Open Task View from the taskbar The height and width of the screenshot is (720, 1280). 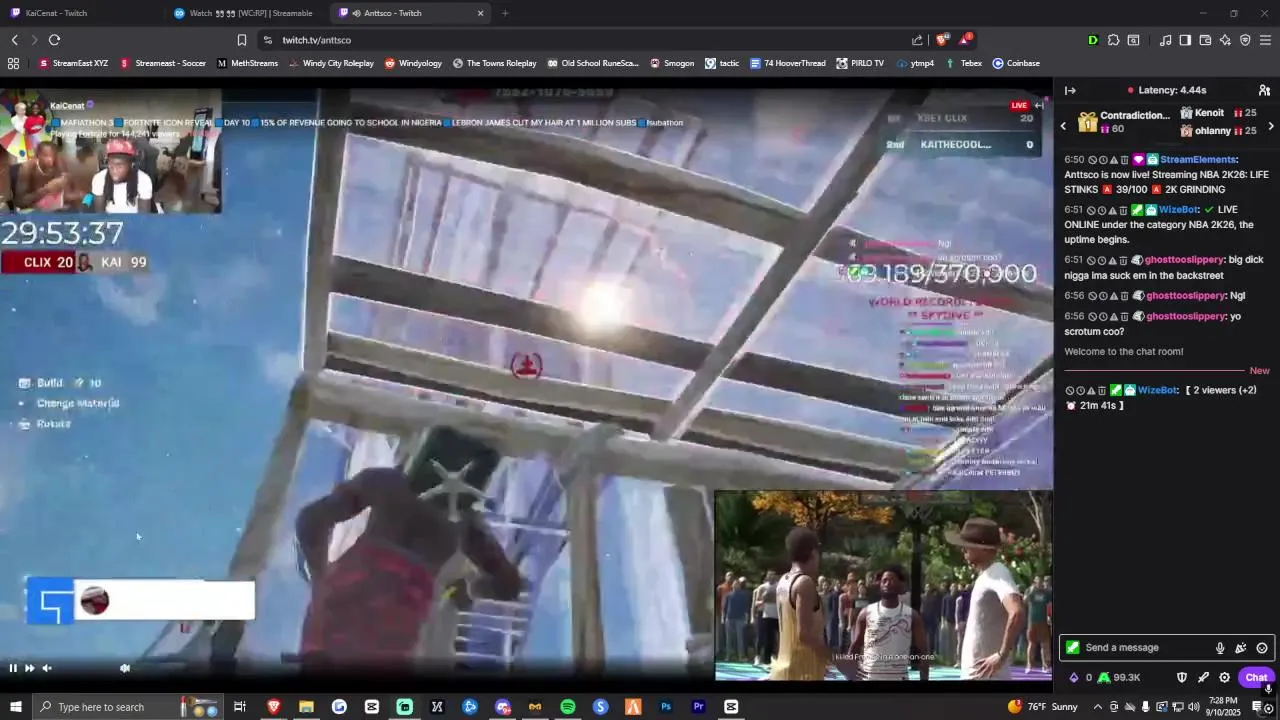pos(240,707)
